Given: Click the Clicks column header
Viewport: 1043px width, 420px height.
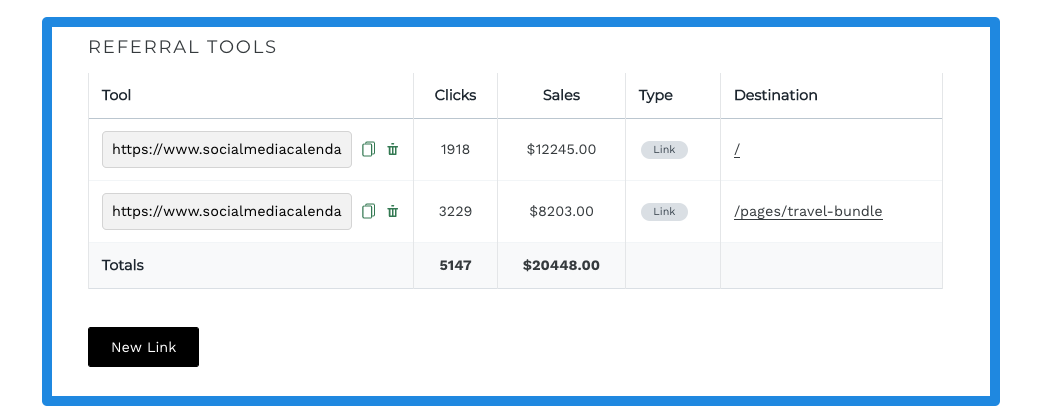Looking at the screenshot, I should pyautogui.click(x=456, y=95).
